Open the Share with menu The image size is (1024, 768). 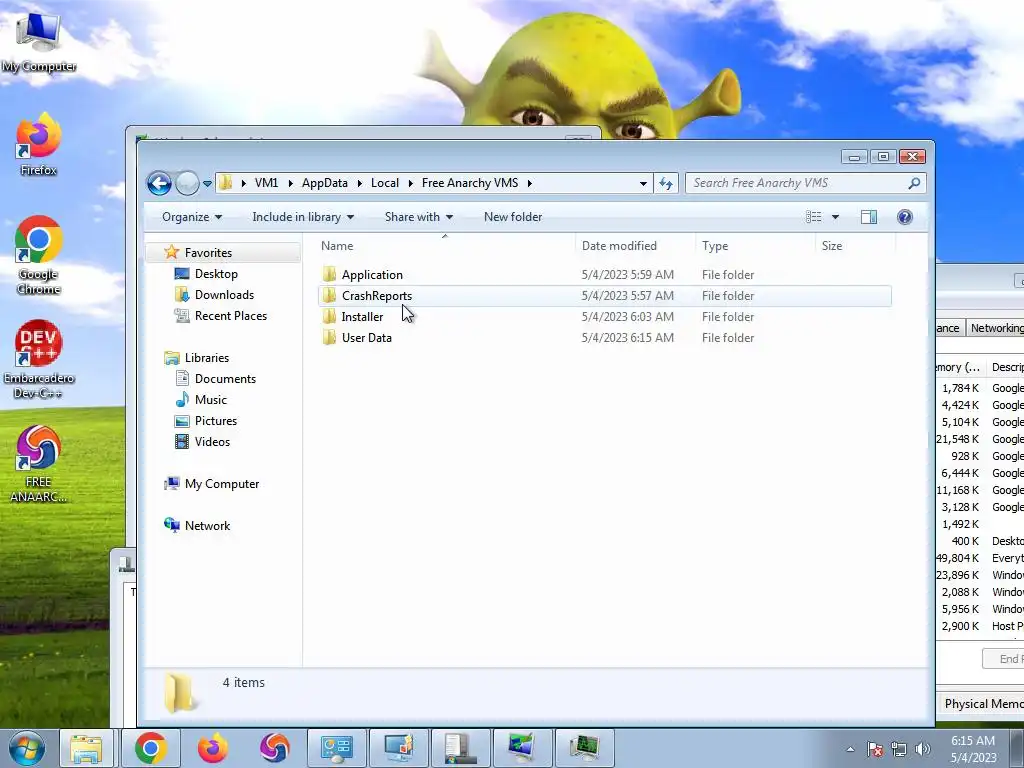click(419, 217)
